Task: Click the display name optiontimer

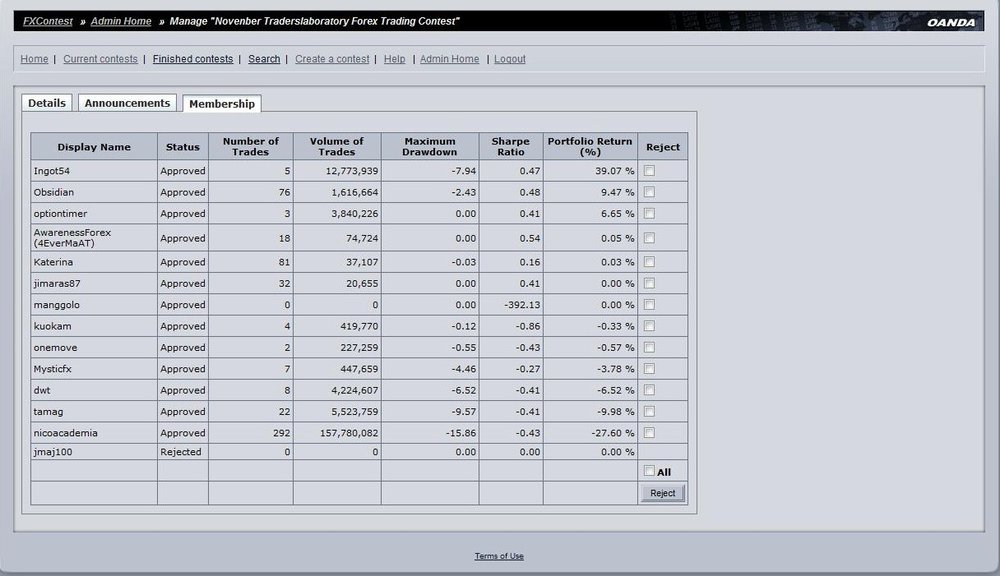Action: (x=61, y=214)
